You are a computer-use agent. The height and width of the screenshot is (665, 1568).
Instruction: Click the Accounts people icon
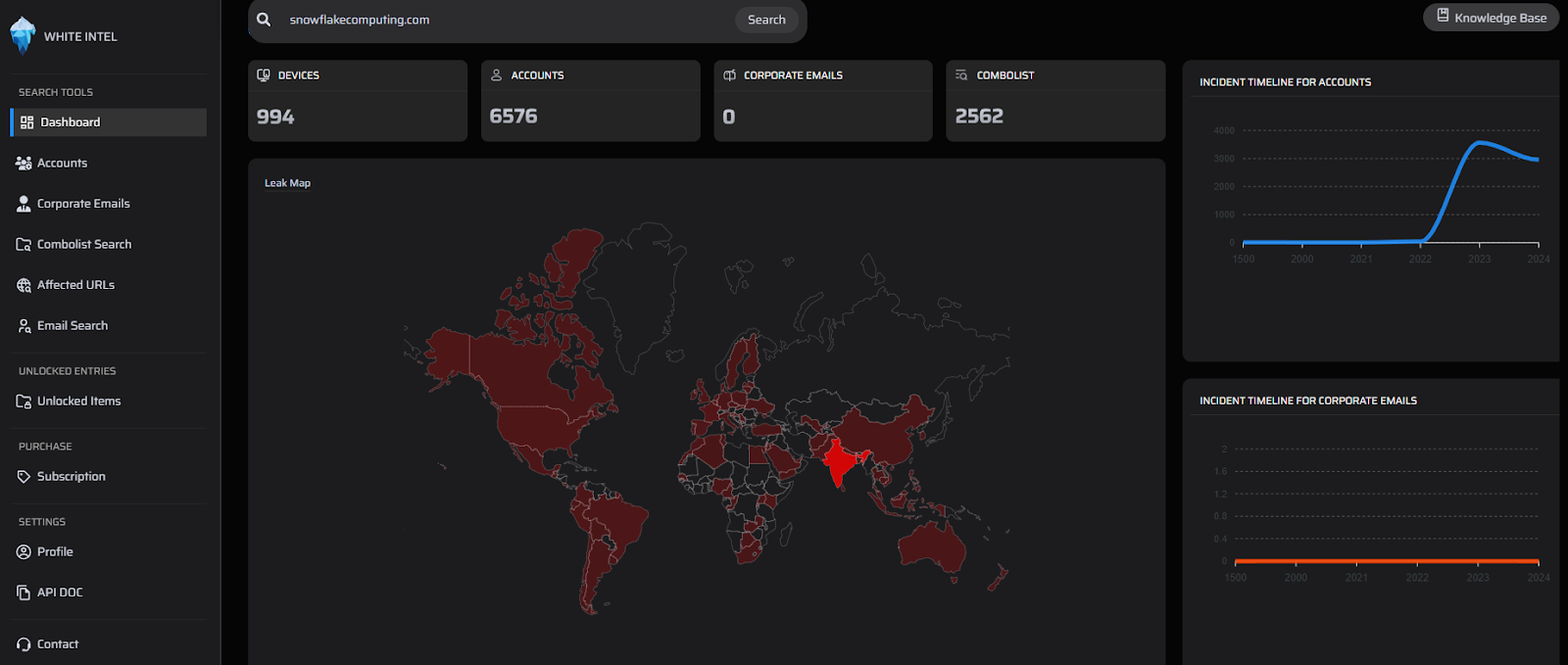coord(24,164)
